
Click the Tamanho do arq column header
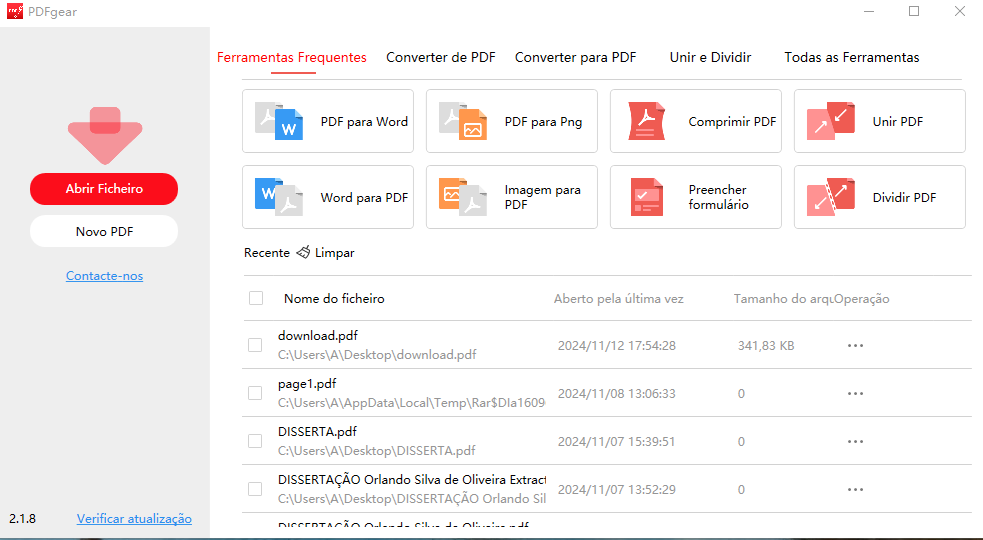(x=783, y=299)
